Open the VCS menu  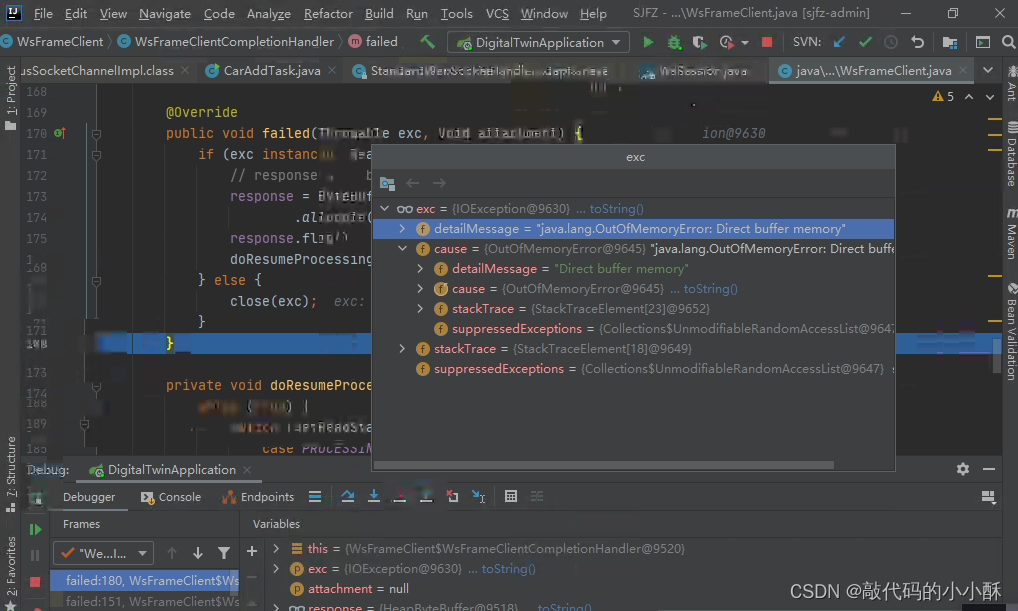(497, 13)
